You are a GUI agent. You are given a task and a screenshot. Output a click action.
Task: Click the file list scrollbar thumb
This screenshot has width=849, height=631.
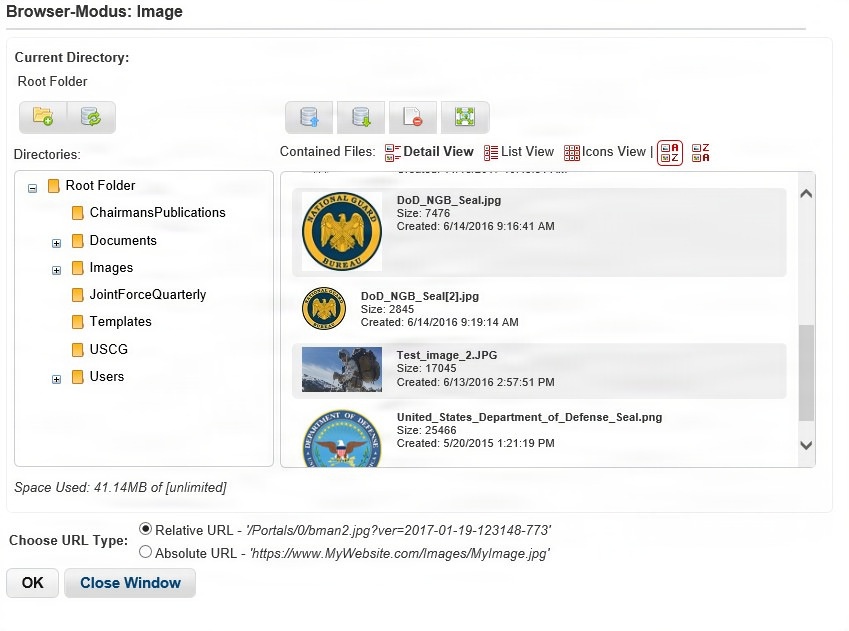click(806, 373)
